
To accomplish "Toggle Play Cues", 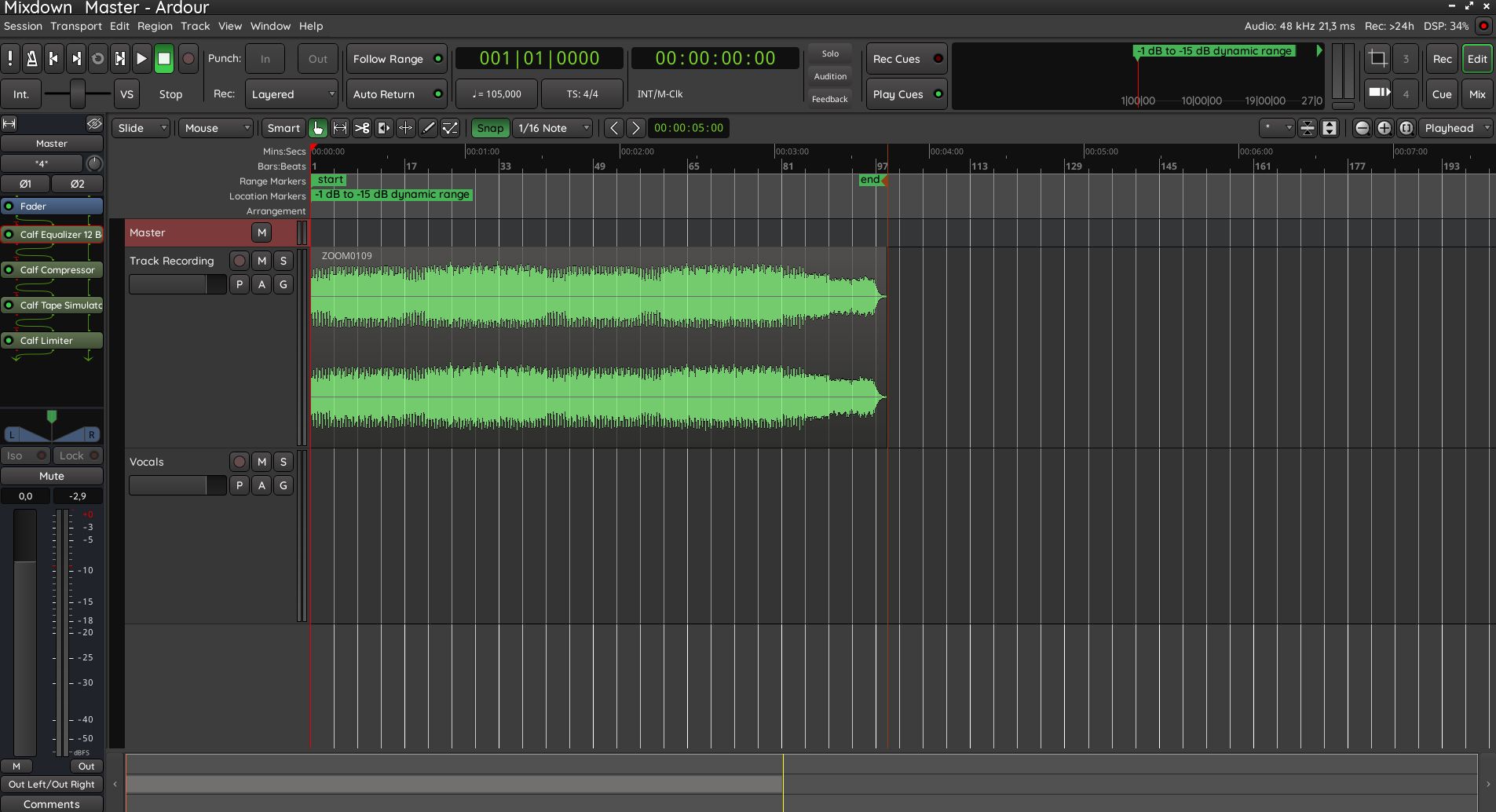I will (x=907, y=94).
